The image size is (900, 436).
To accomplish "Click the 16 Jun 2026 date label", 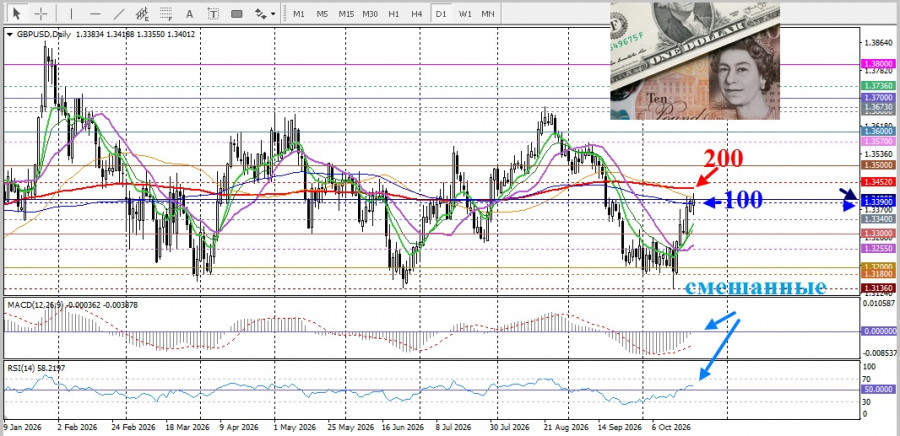I will point(403,428).
